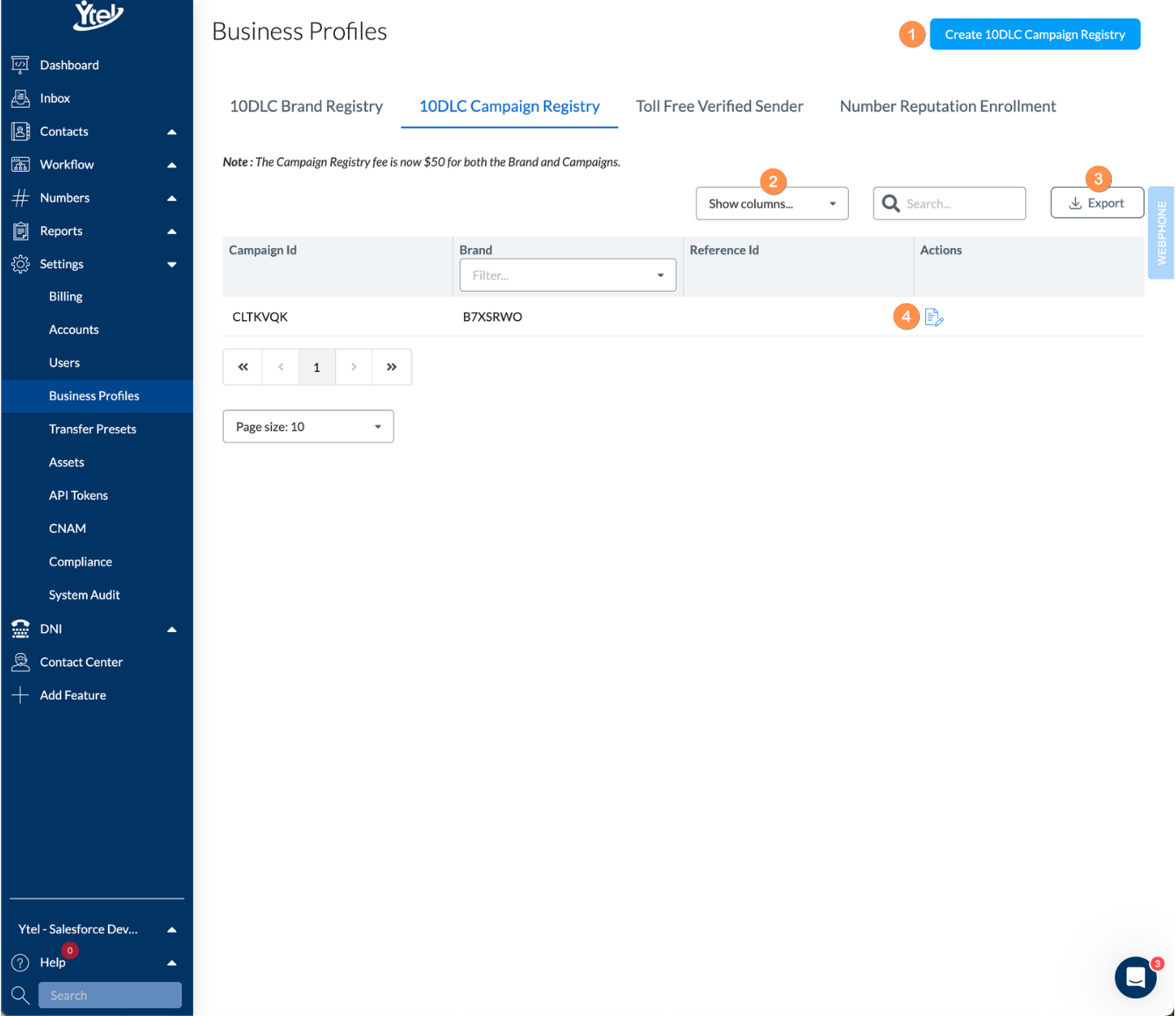The image size is (1176, 1016).
Task: Edit campaign CLTKVQK via action icon
Action: [934, 316]
